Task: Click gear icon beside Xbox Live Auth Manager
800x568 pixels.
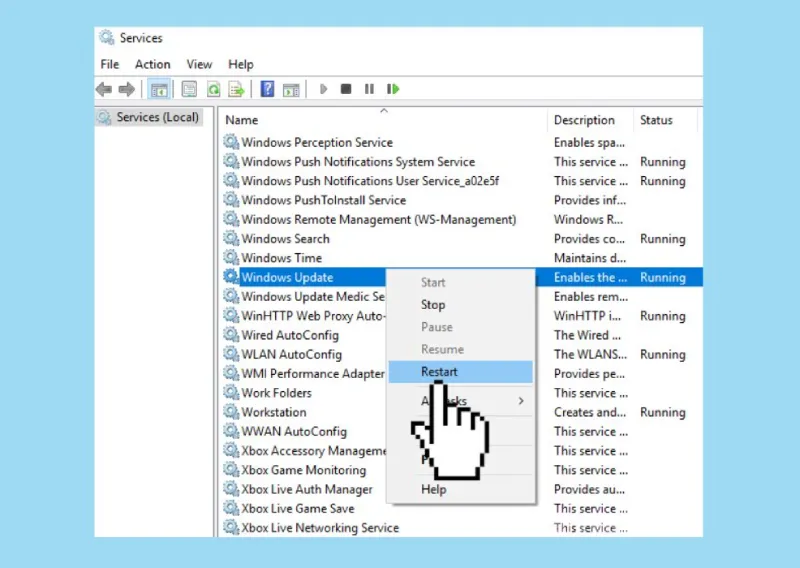Action: coord(231,488)
